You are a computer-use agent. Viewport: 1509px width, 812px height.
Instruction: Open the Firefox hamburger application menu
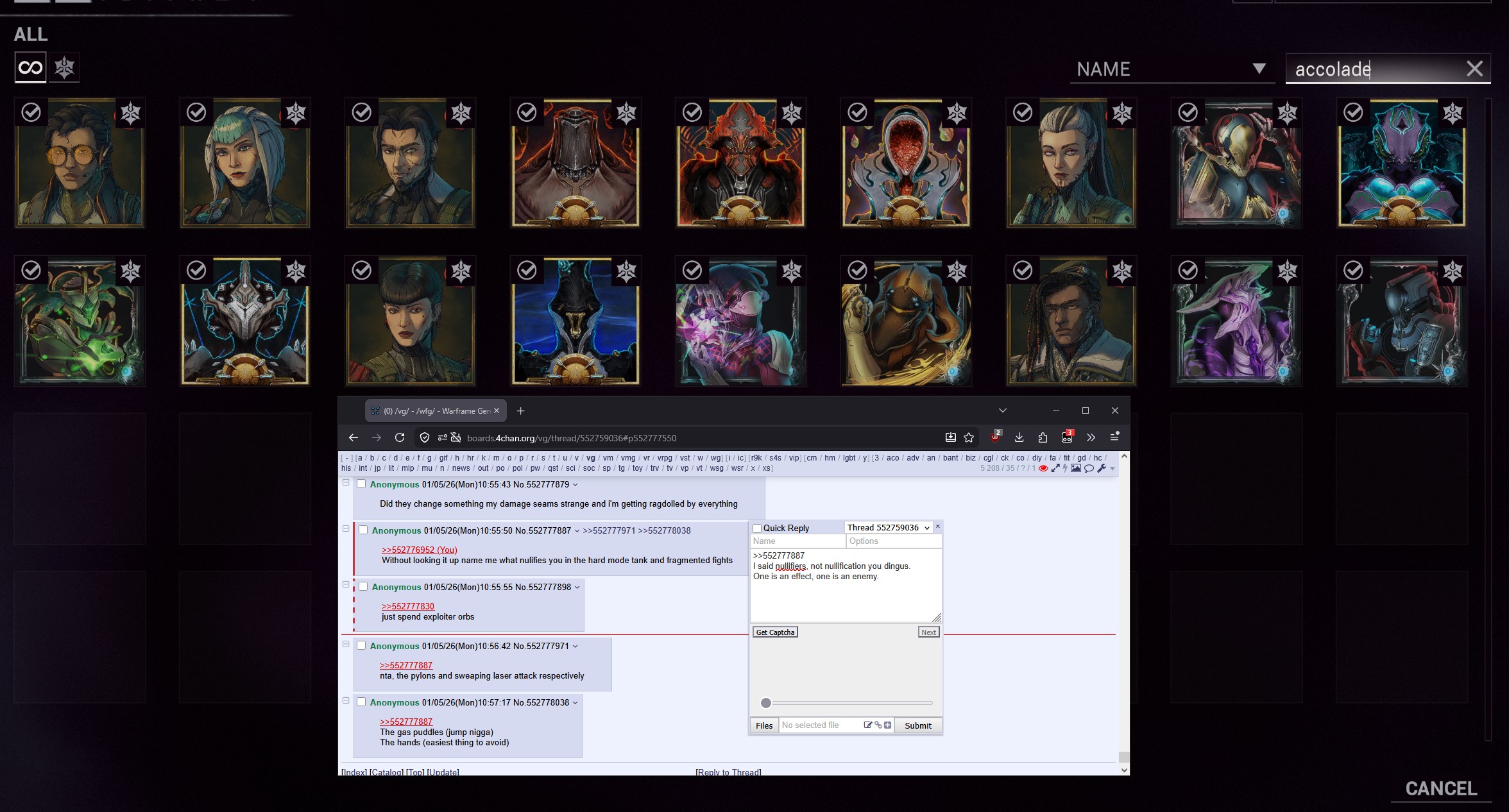point(1114,437)
